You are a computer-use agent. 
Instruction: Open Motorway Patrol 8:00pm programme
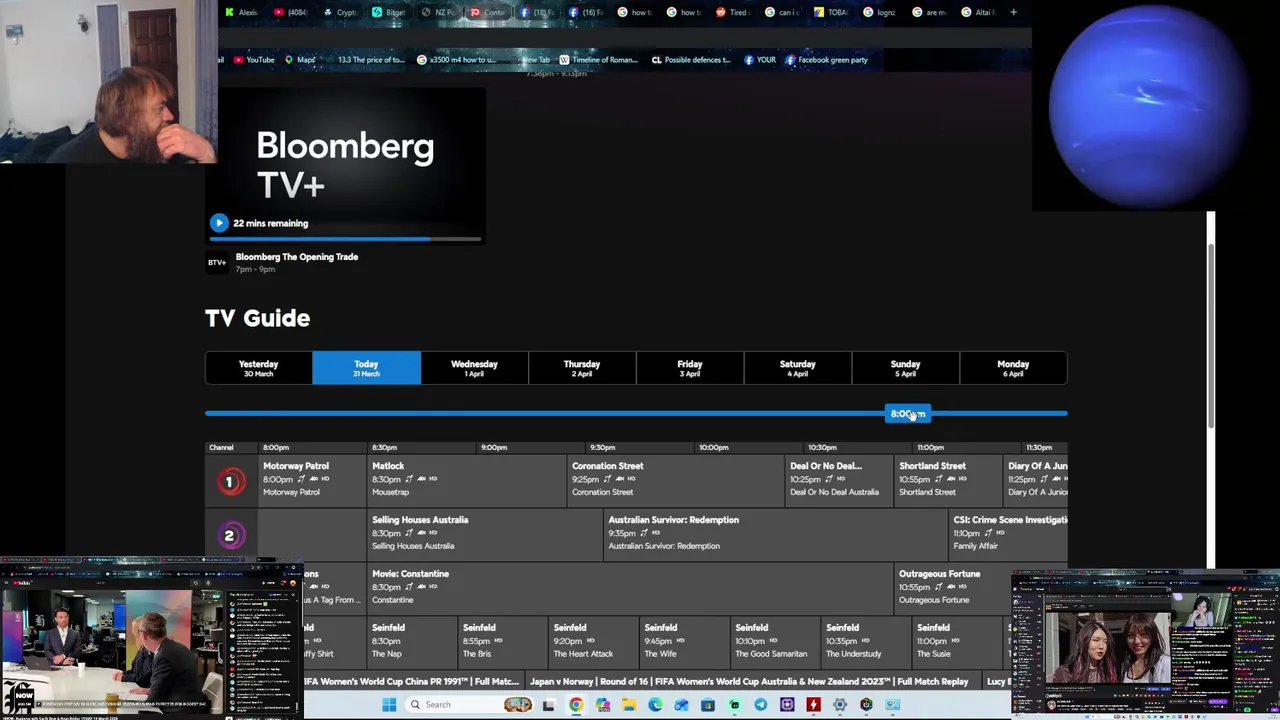(x=312, y=479)
